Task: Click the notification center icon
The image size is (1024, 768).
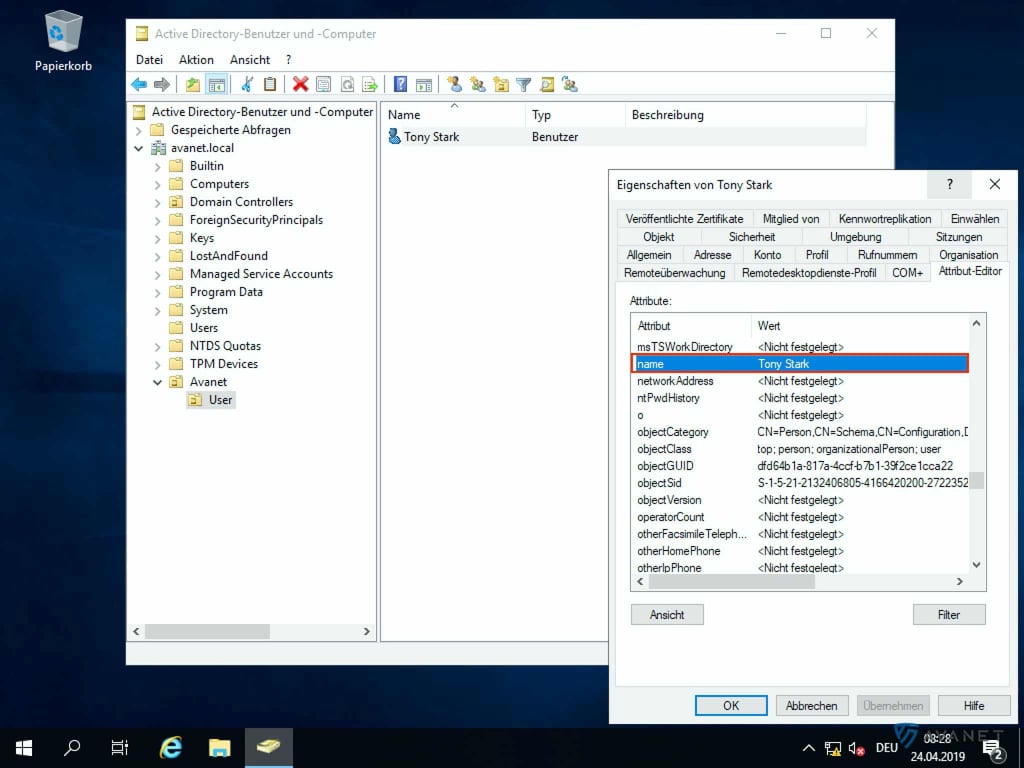Action: [993, 749]
